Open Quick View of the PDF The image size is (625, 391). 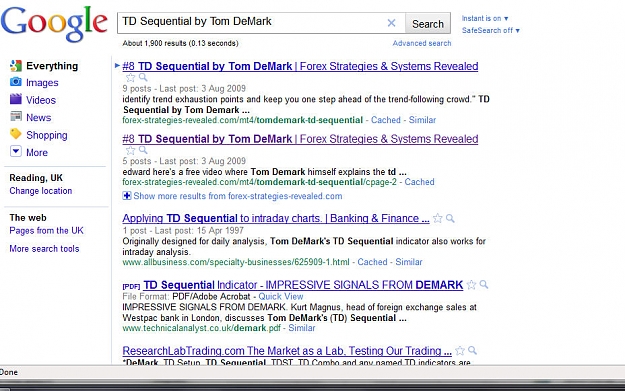point(281,297)
